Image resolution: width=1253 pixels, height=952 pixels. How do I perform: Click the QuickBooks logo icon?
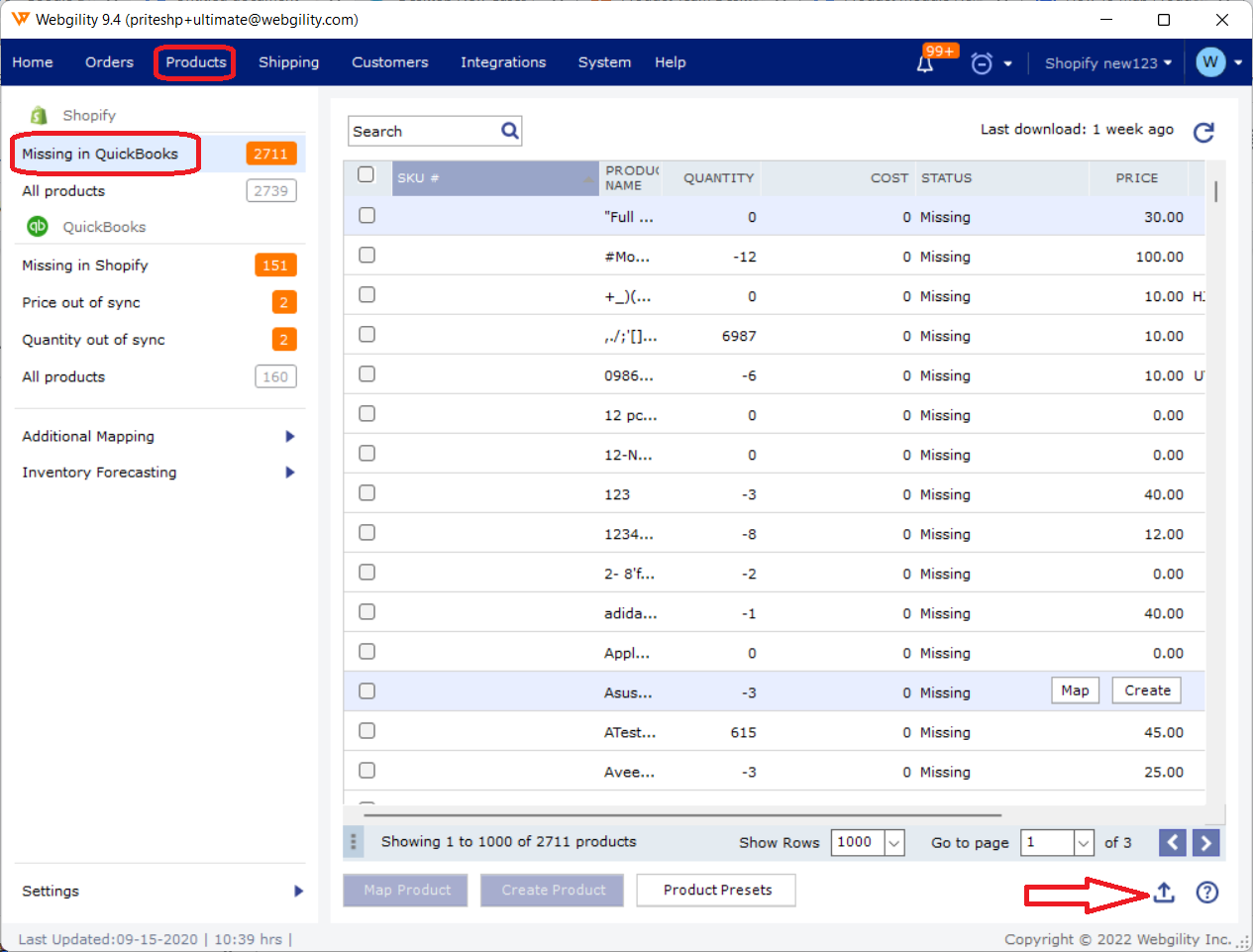tap(38, 226)
